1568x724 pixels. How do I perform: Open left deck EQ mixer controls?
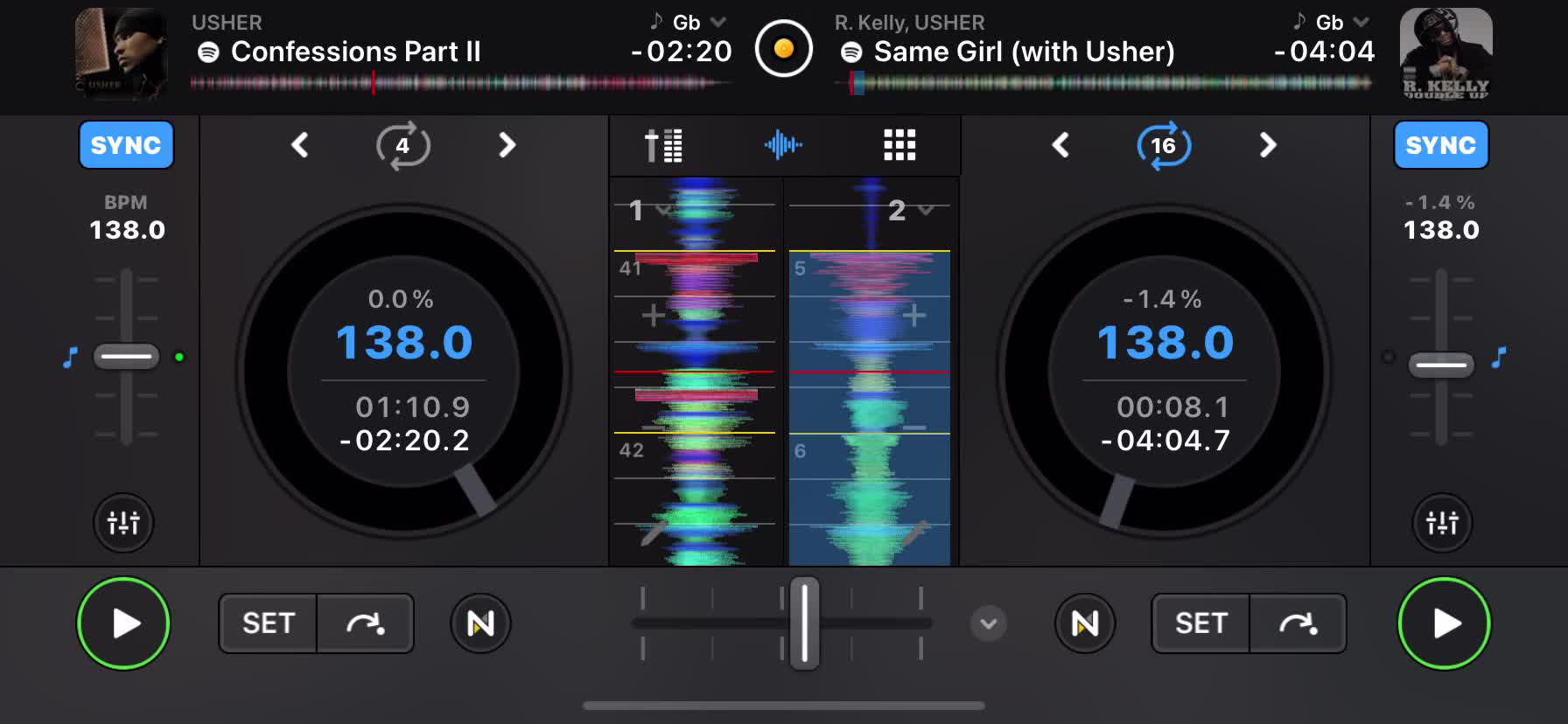click(123, 523)
